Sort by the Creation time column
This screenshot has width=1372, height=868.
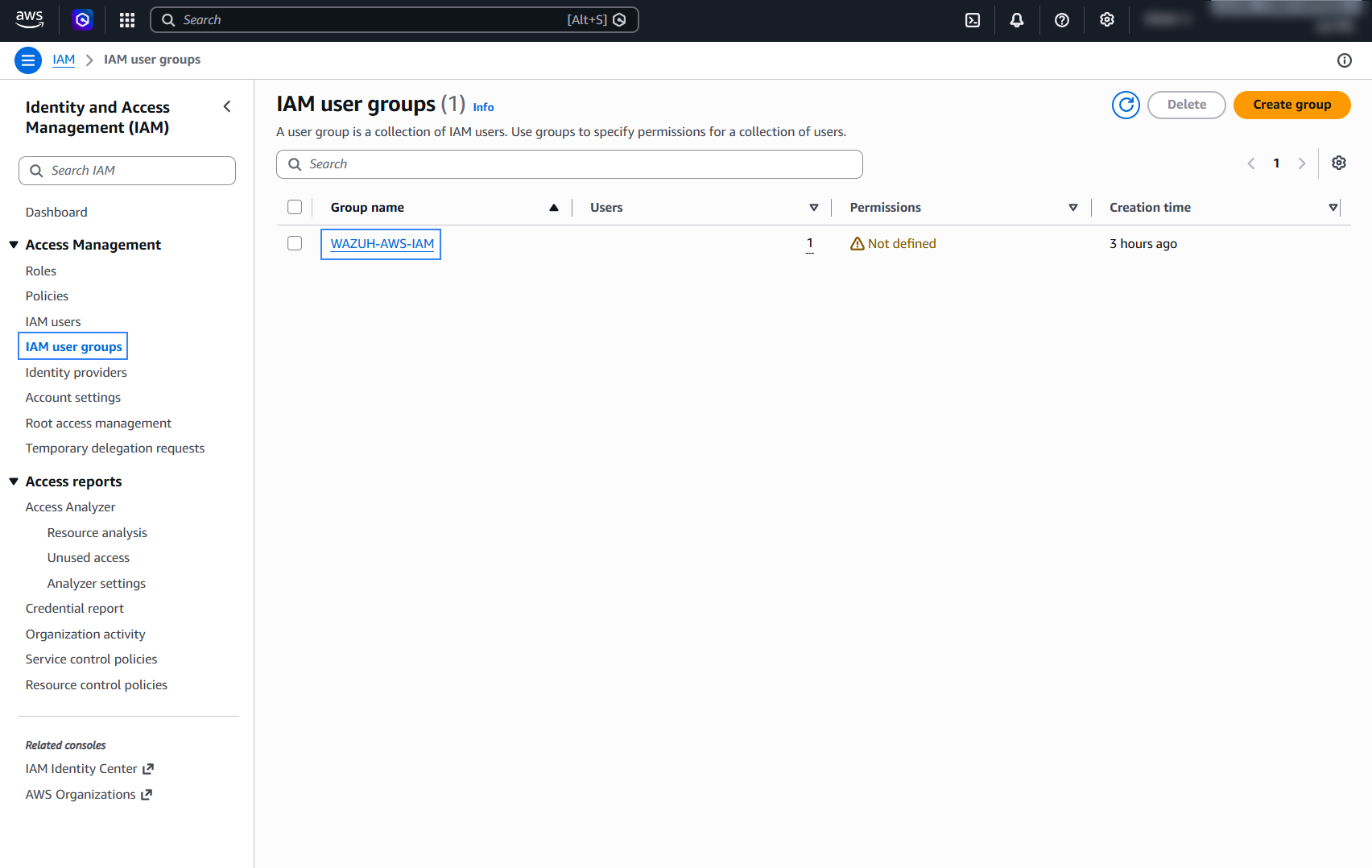tap(1333, 208)
